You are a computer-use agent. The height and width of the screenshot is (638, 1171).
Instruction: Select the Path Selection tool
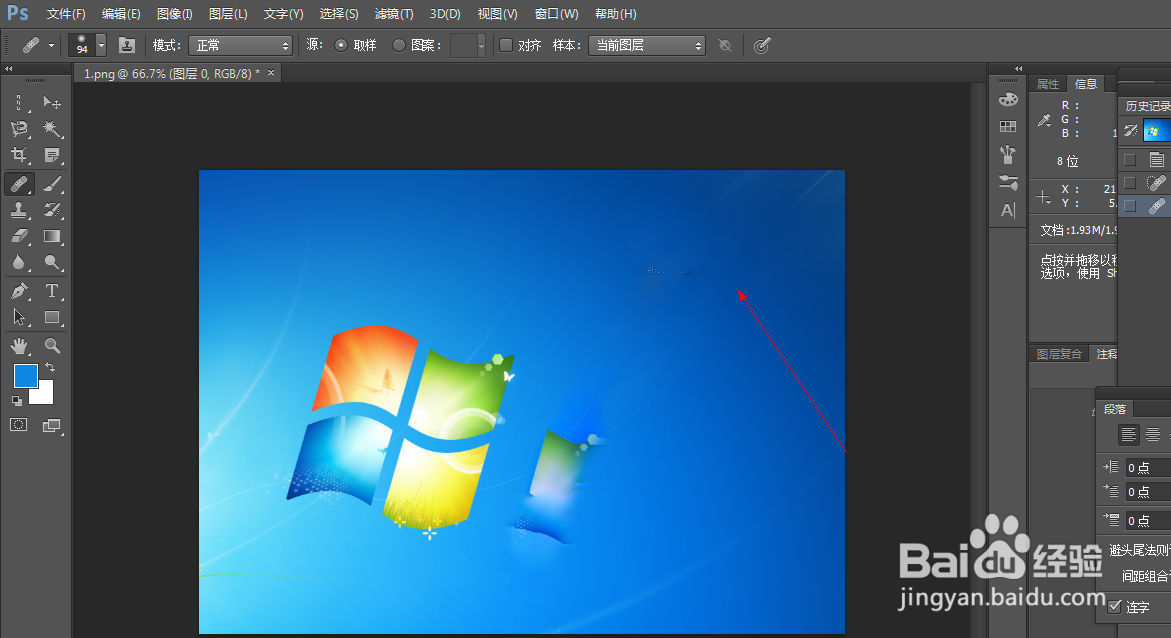tap(19, 318)
